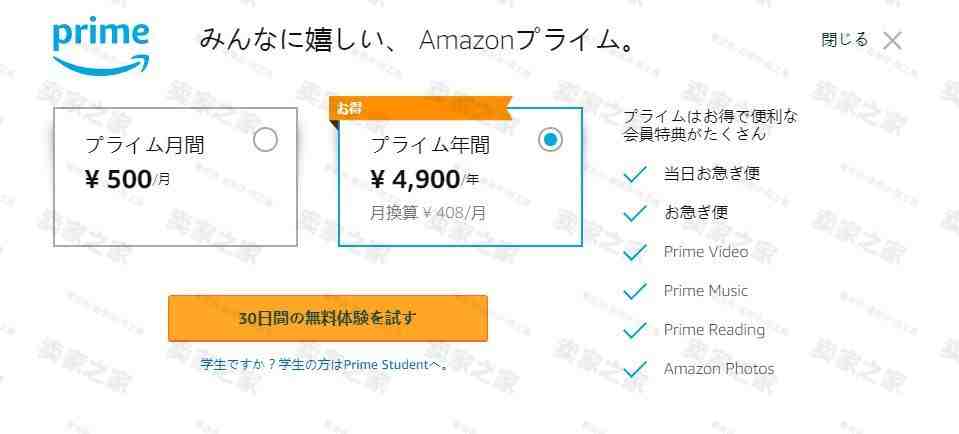Click checkmark beside Prime Reading
The width and height of the screenshot is (959, 434).
[x=634, y=330]
